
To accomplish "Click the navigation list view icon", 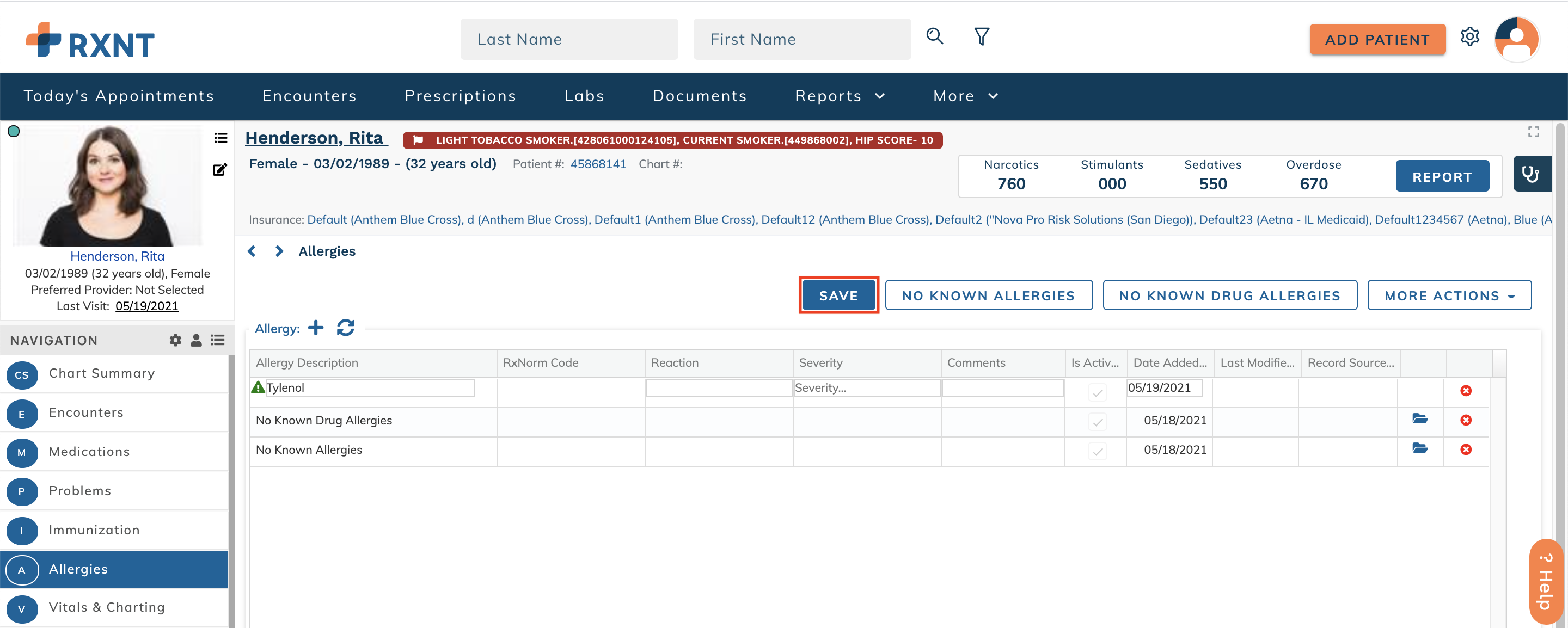I will [x=217, y=340].
